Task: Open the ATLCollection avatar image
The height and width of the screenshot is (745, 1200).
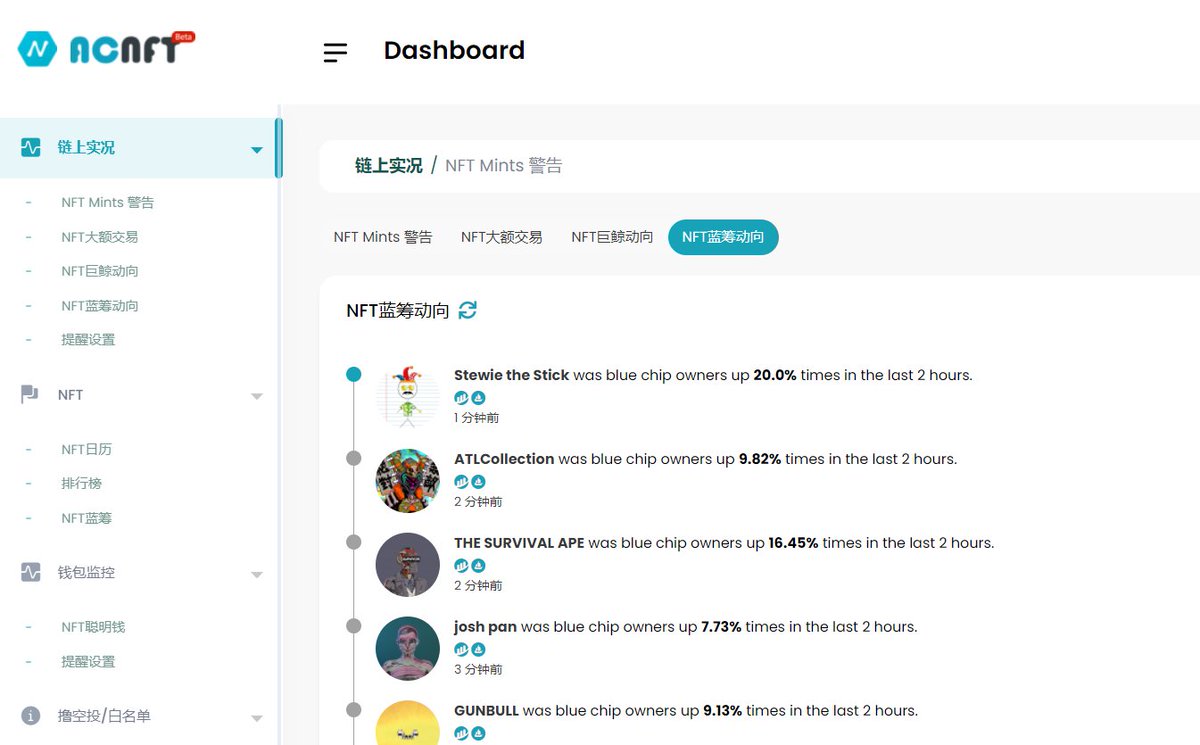Action: (x=407, y=481)
